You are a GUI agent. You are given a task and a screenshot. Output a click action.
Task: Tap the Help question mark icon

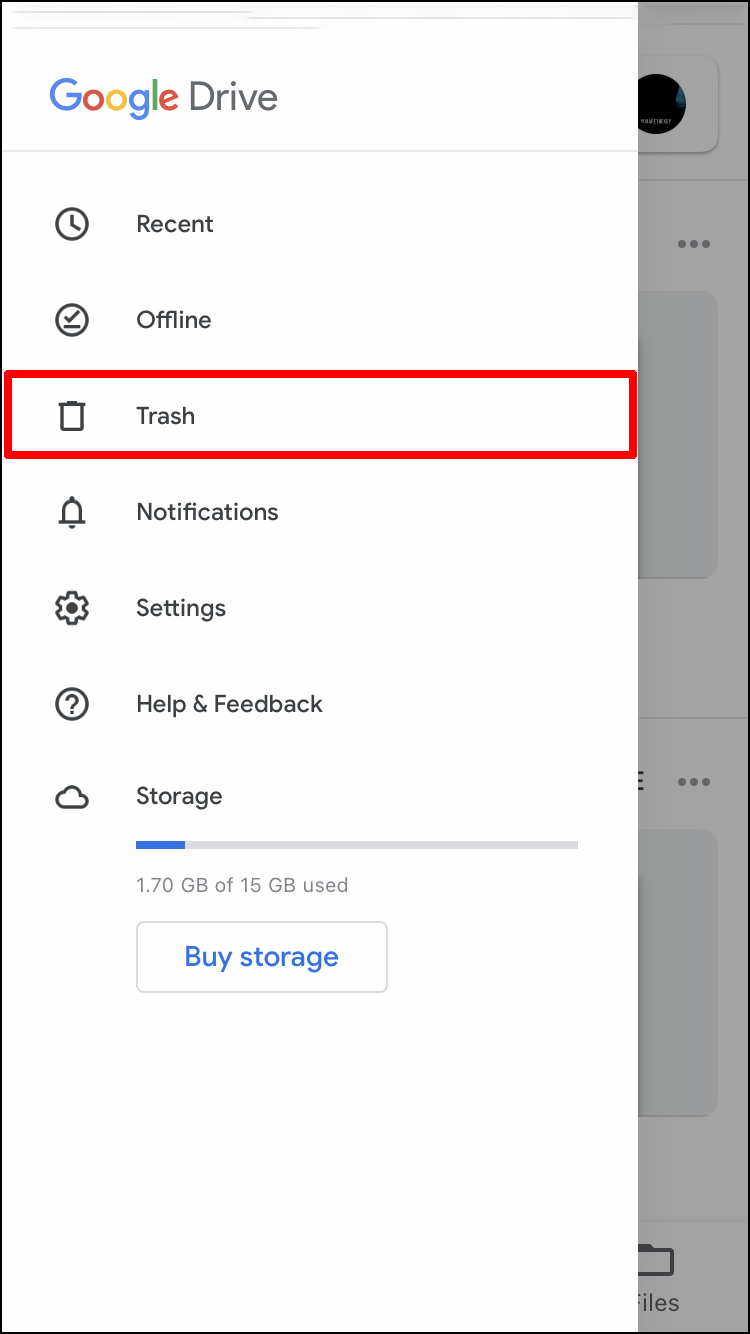[71, 704]
